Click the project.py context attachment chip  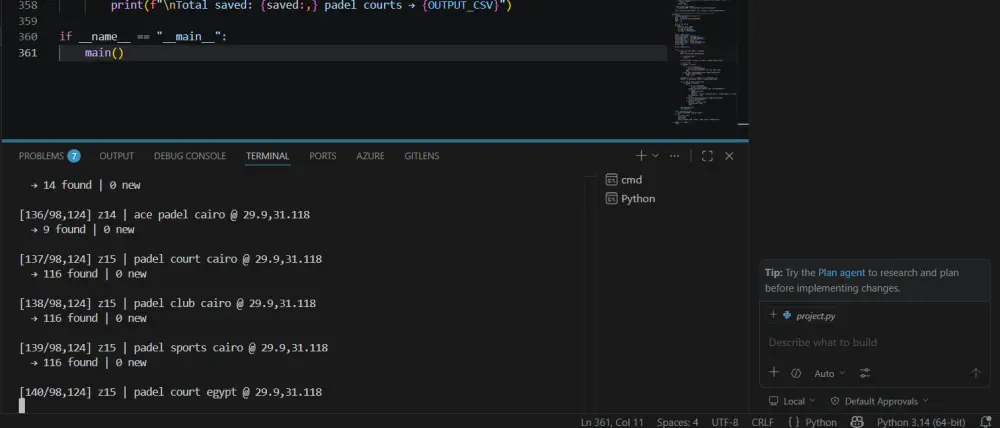click(x=809, y=316)
